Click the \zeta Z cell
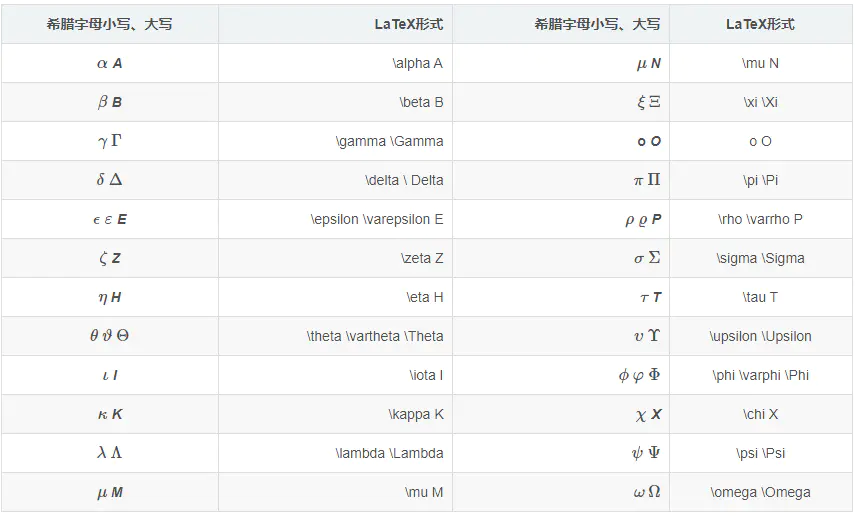This screenshot has height=516, width=855. click(x=335, y=258)
